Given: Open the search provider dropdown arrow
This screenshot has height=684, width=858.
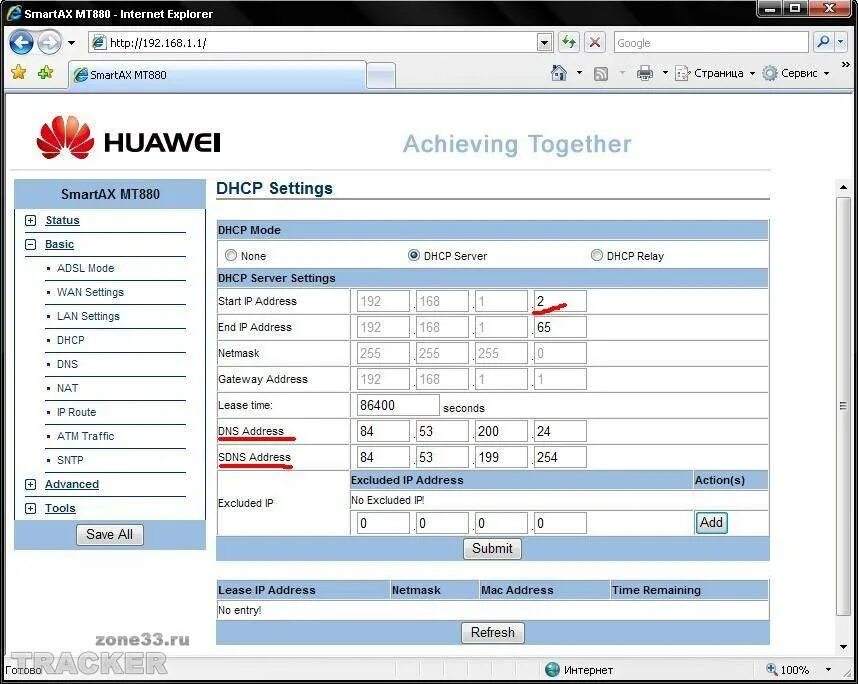Looking at the screenshot, I should (x=841, y=42).
